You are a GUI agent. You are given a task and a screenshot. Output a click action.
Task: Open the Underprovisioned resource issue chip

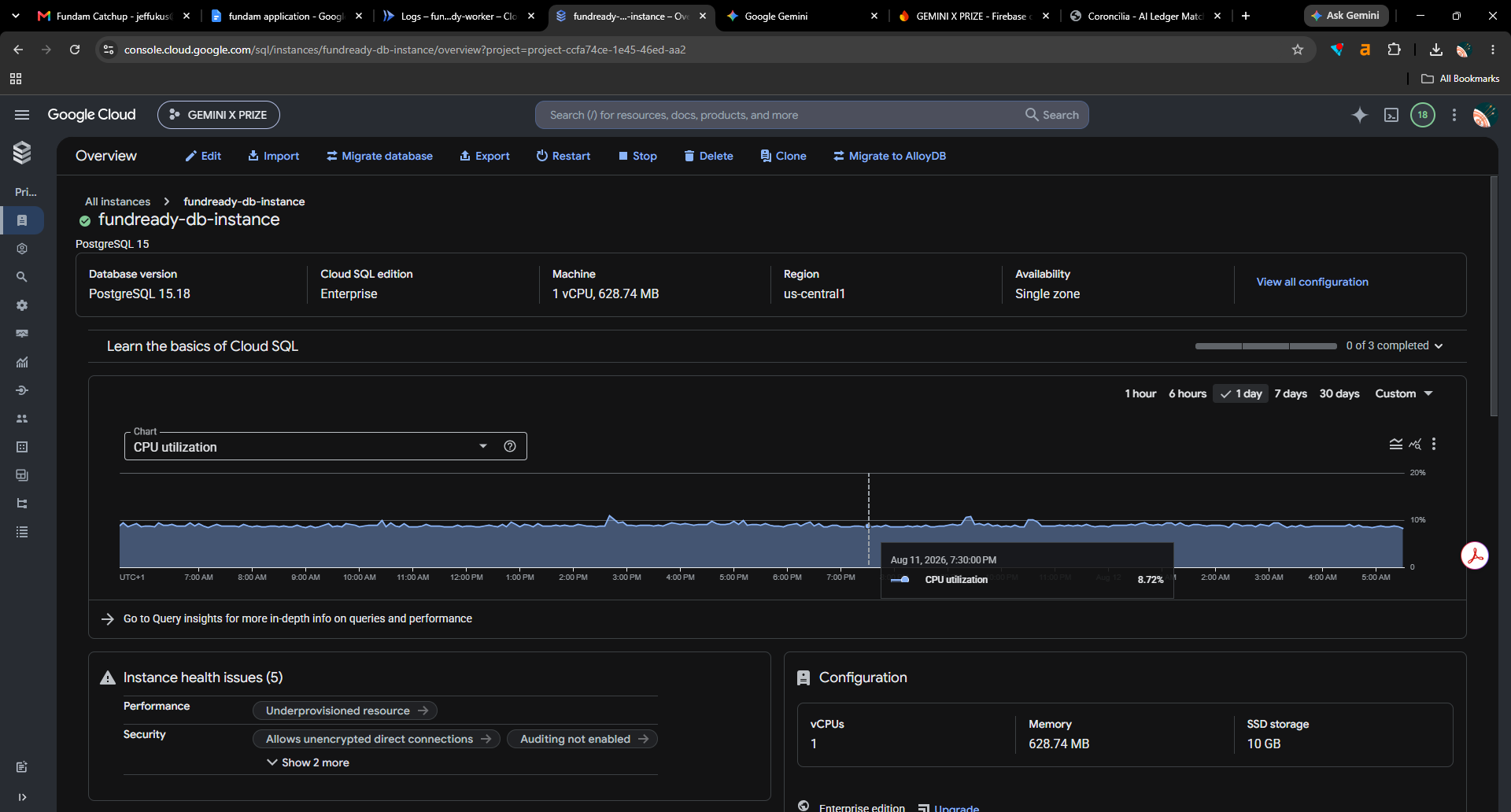click(x=345, y=710)
